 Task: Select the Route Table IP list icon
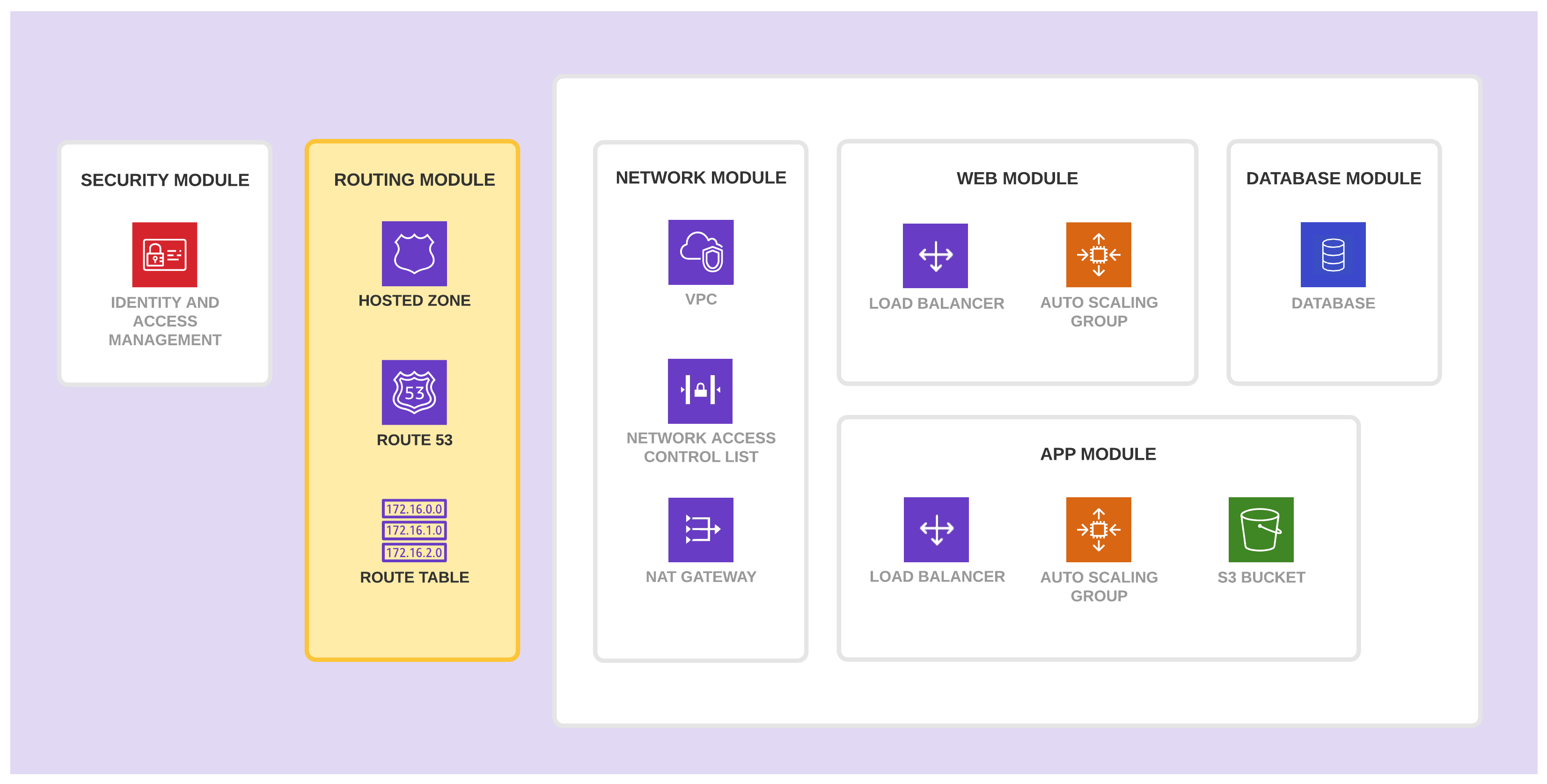click(x=414, y=530)
